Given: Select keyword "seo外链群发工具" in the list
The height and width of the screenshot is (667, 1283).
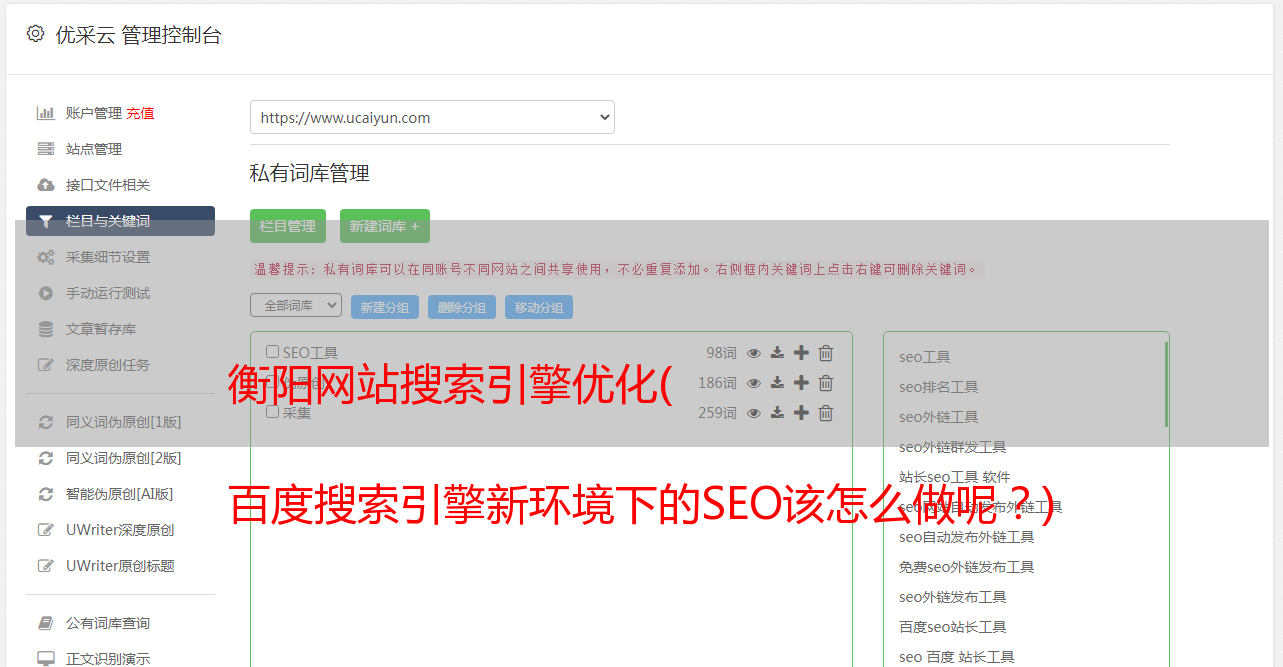Looking at the screenshot, I should (953, 447).
